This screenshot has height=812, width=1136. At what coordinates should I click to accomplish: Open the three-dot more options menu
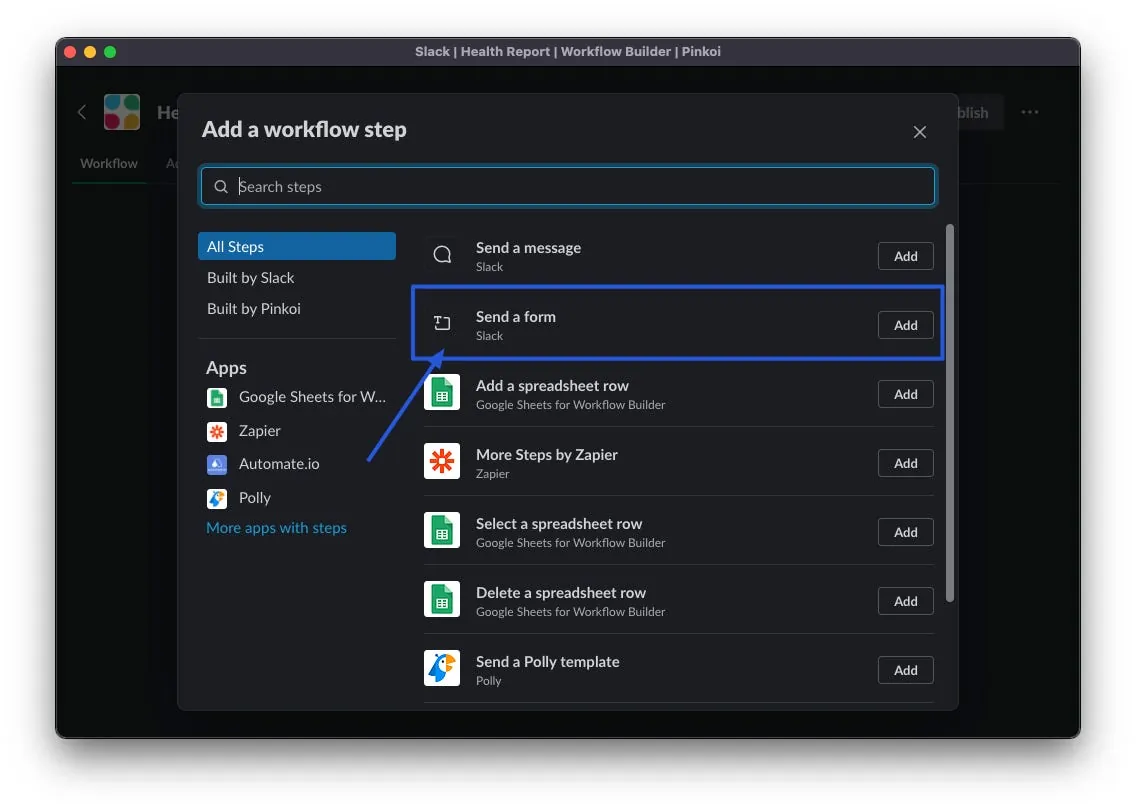coord(1030,112)
